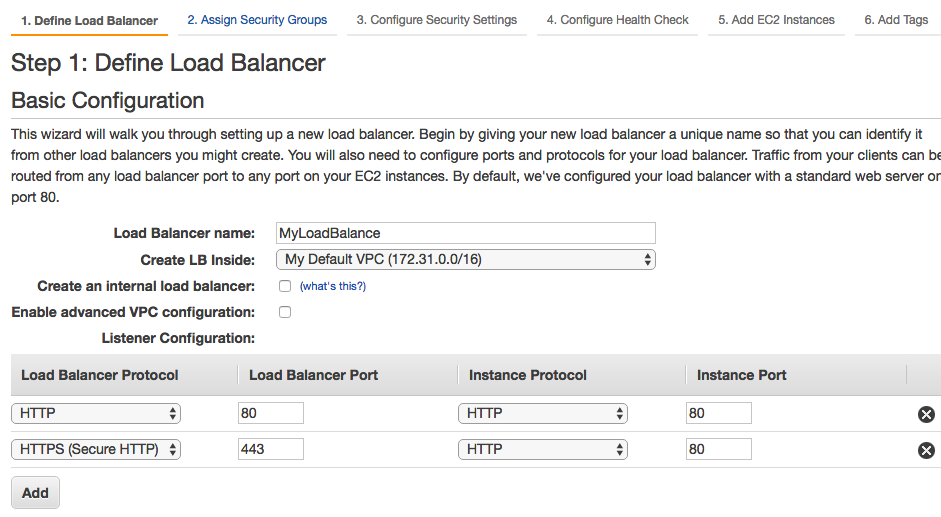Tick Enable advanced VPC configuration checkbox
The height and width of the screenshot is (517, 941).
(285, 312)
